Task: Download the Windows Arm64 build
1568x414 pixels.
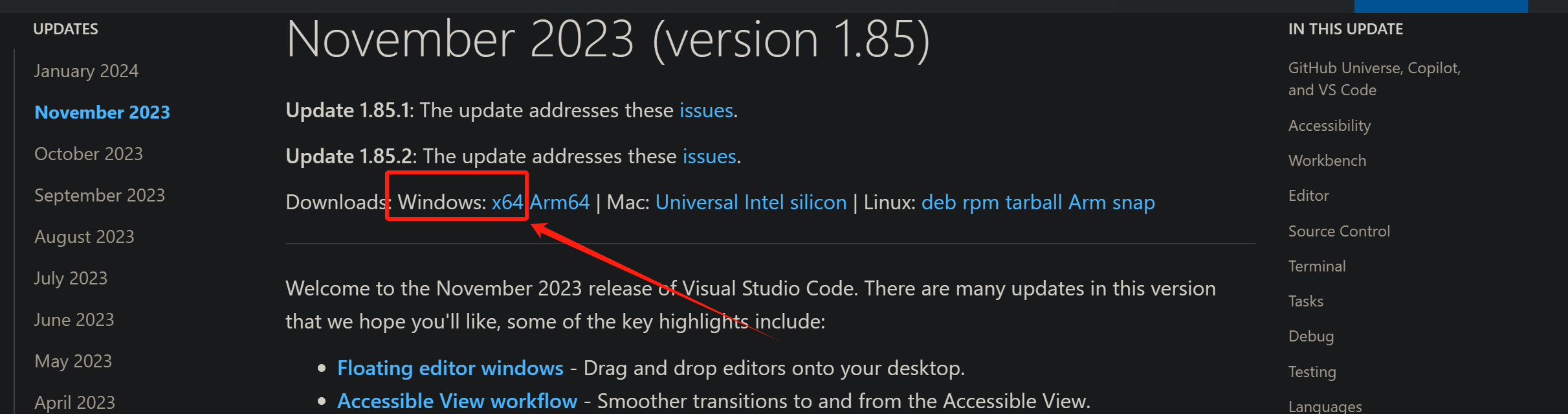Action: 560,202
